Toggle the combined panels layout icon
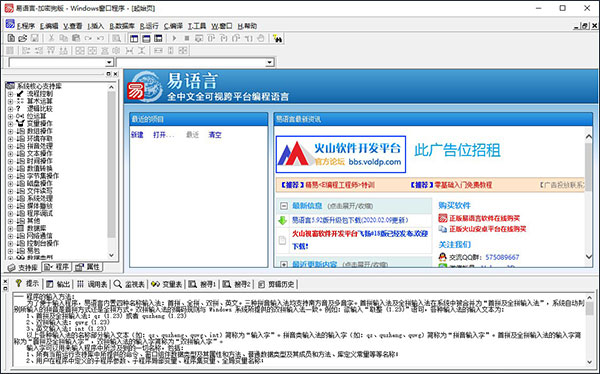The width and height of the screenshot is (600, 374). coord(158,38)
